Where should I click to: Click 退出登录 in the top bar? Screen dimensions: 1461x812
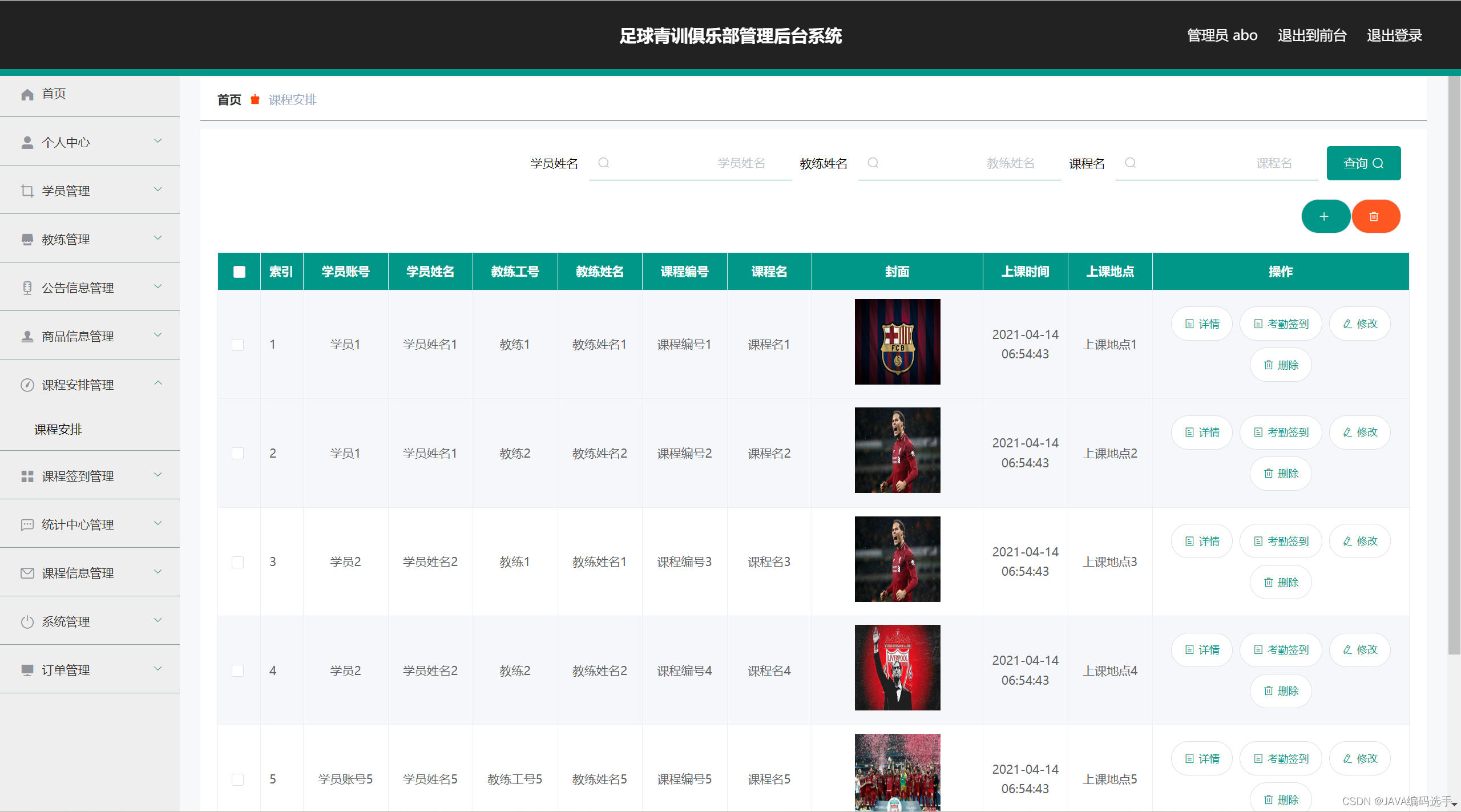(x=1394, y=35)
